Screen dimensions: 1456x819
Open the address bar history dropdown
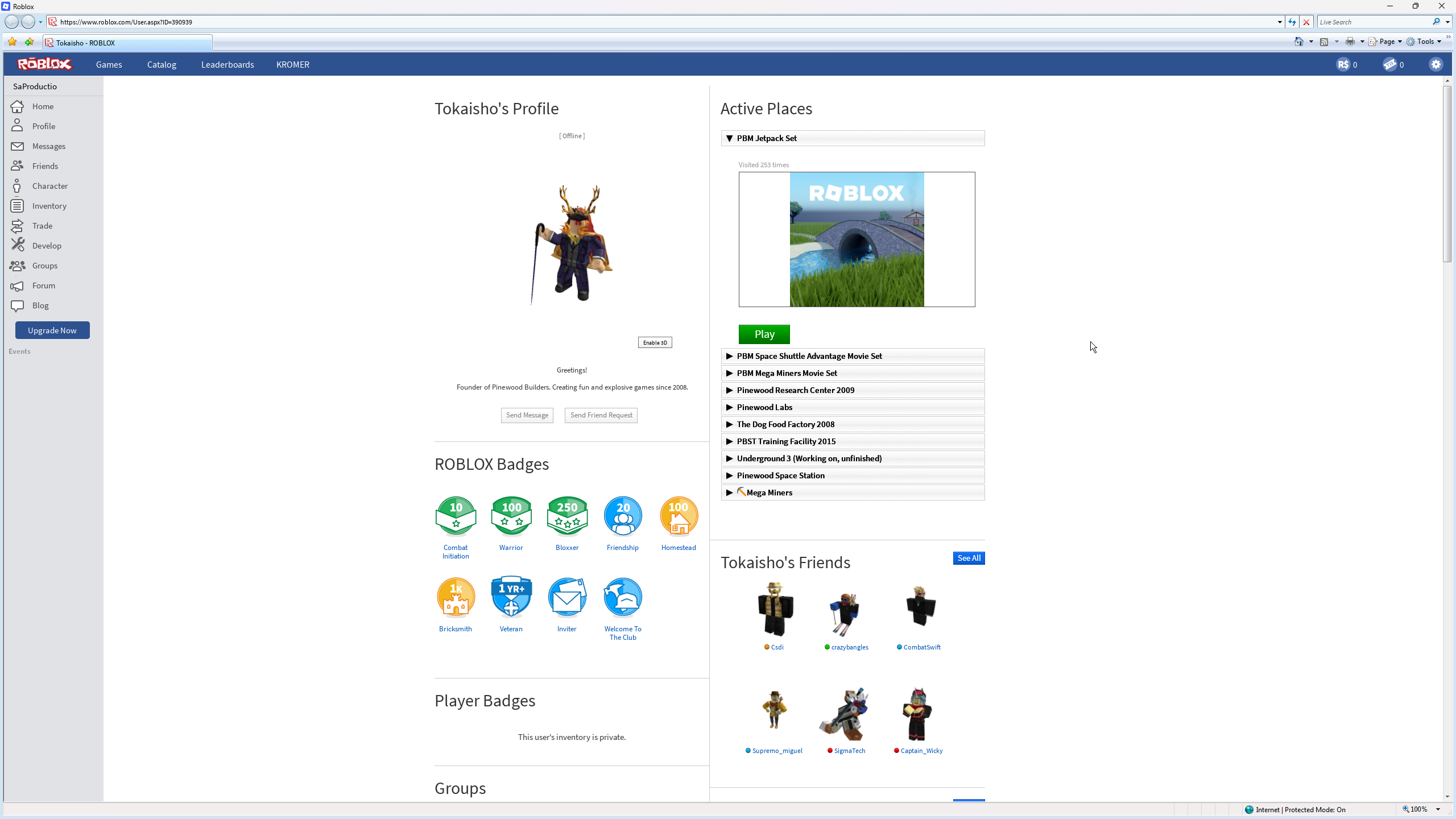point(1280,22)
